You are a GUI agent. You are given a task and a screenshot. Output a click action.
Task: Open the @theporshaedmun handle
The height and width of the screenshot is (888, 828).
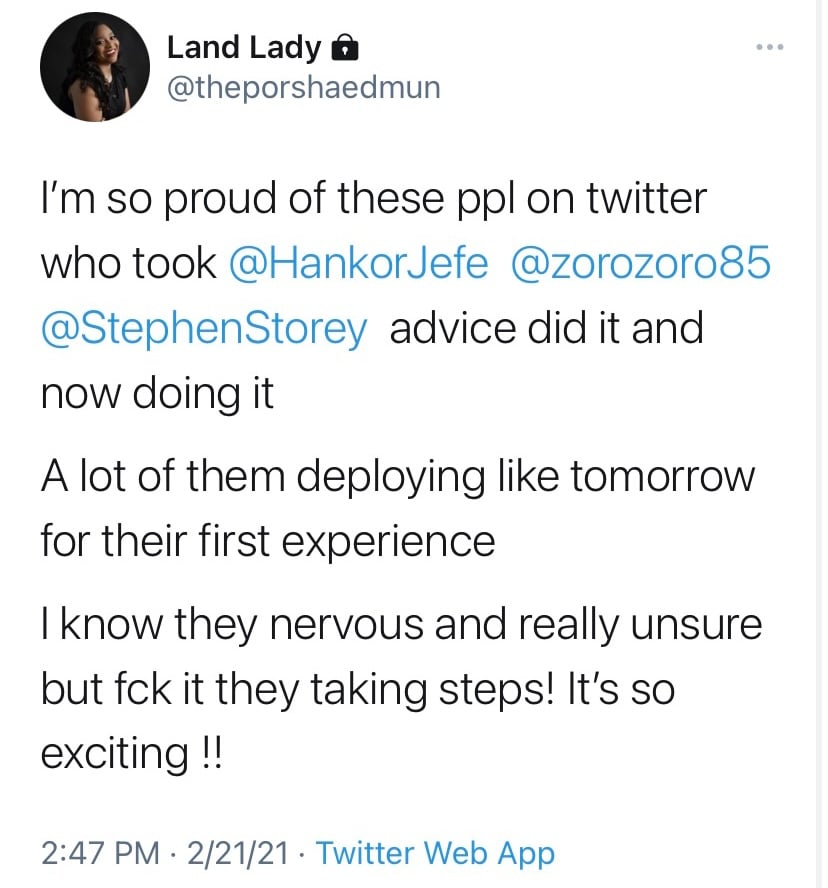pos(303,88)
